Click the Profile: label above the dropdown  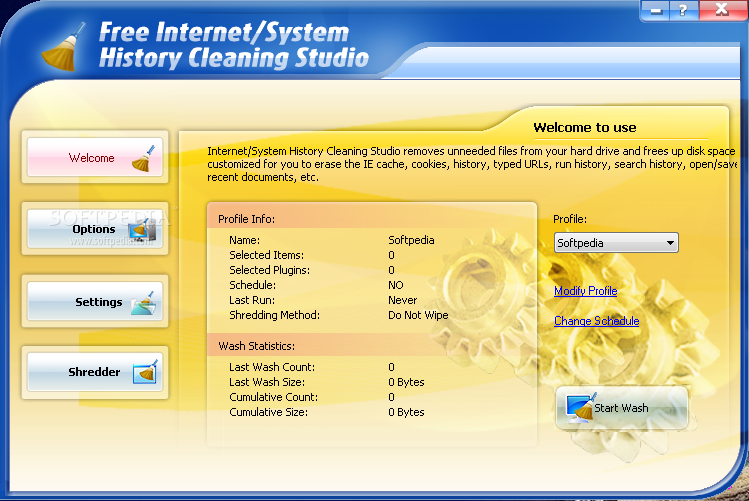[570, 219]
